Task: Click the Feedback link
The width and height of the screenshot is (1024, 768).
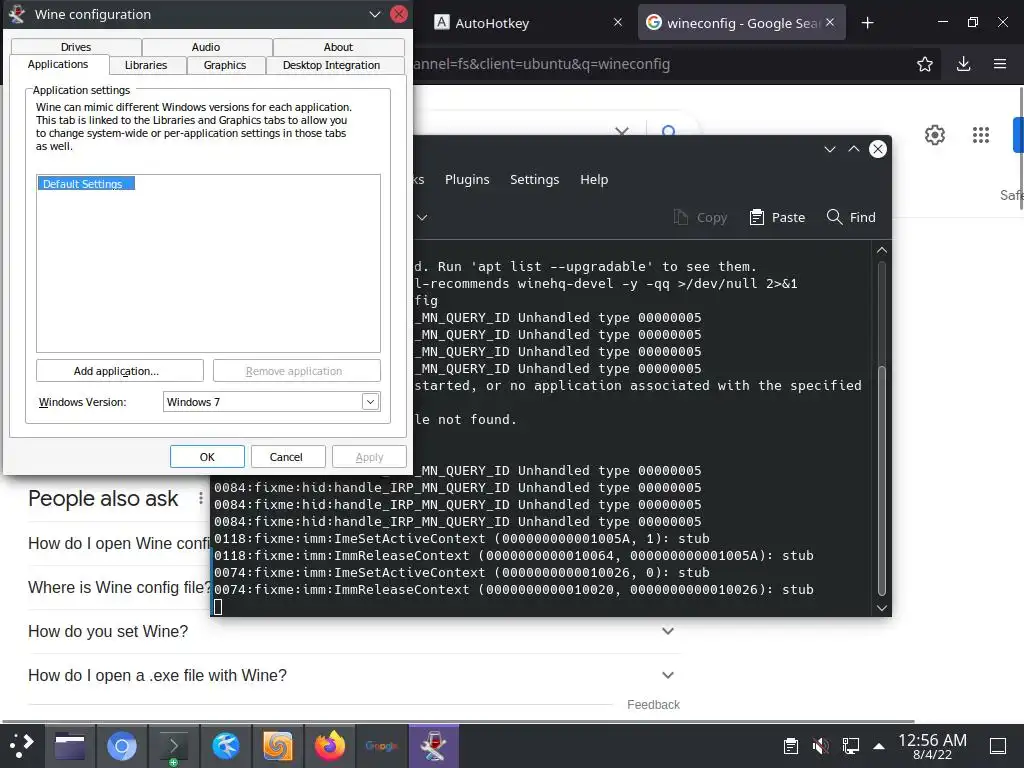Action: [653, 705]
